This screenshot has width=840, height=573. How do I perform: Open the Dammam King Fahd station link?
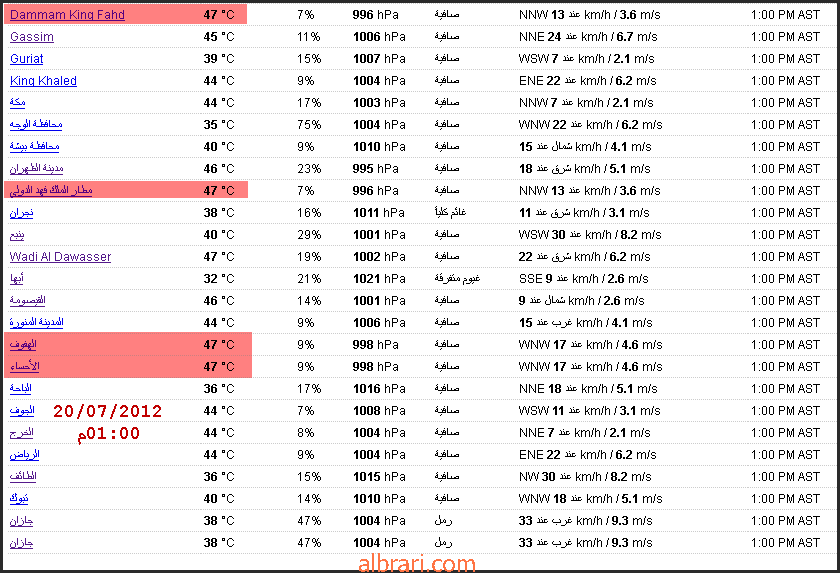[67, 14]
